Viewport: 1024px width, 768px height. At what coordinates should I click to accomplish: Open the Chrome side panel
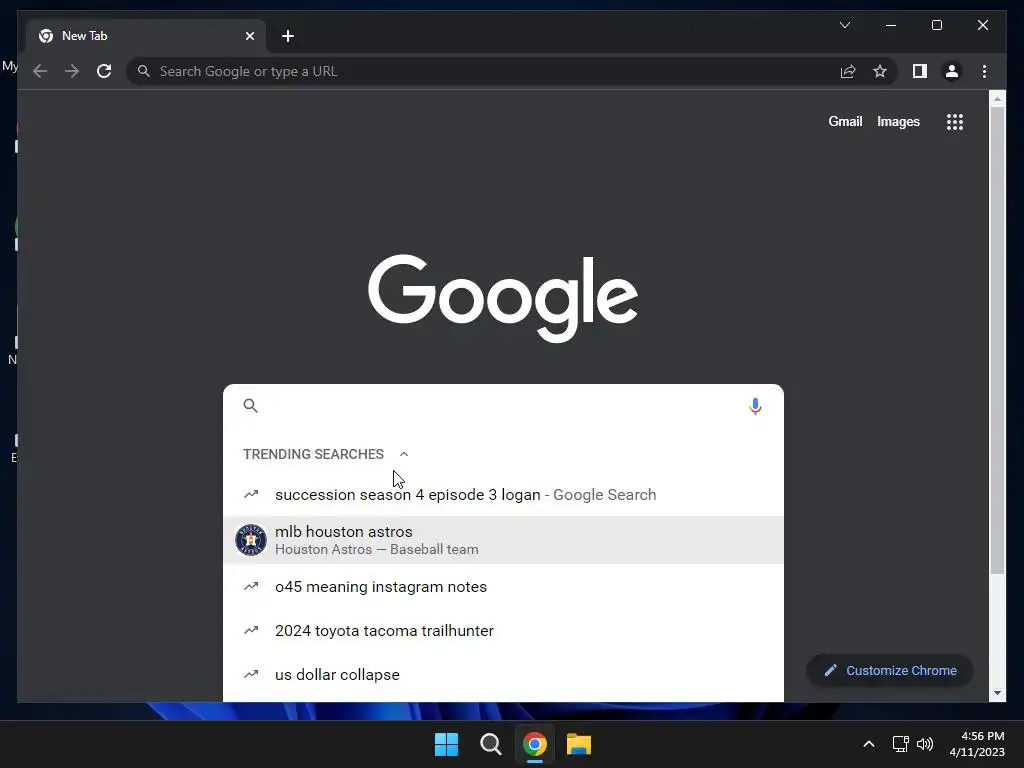(920, 71)
